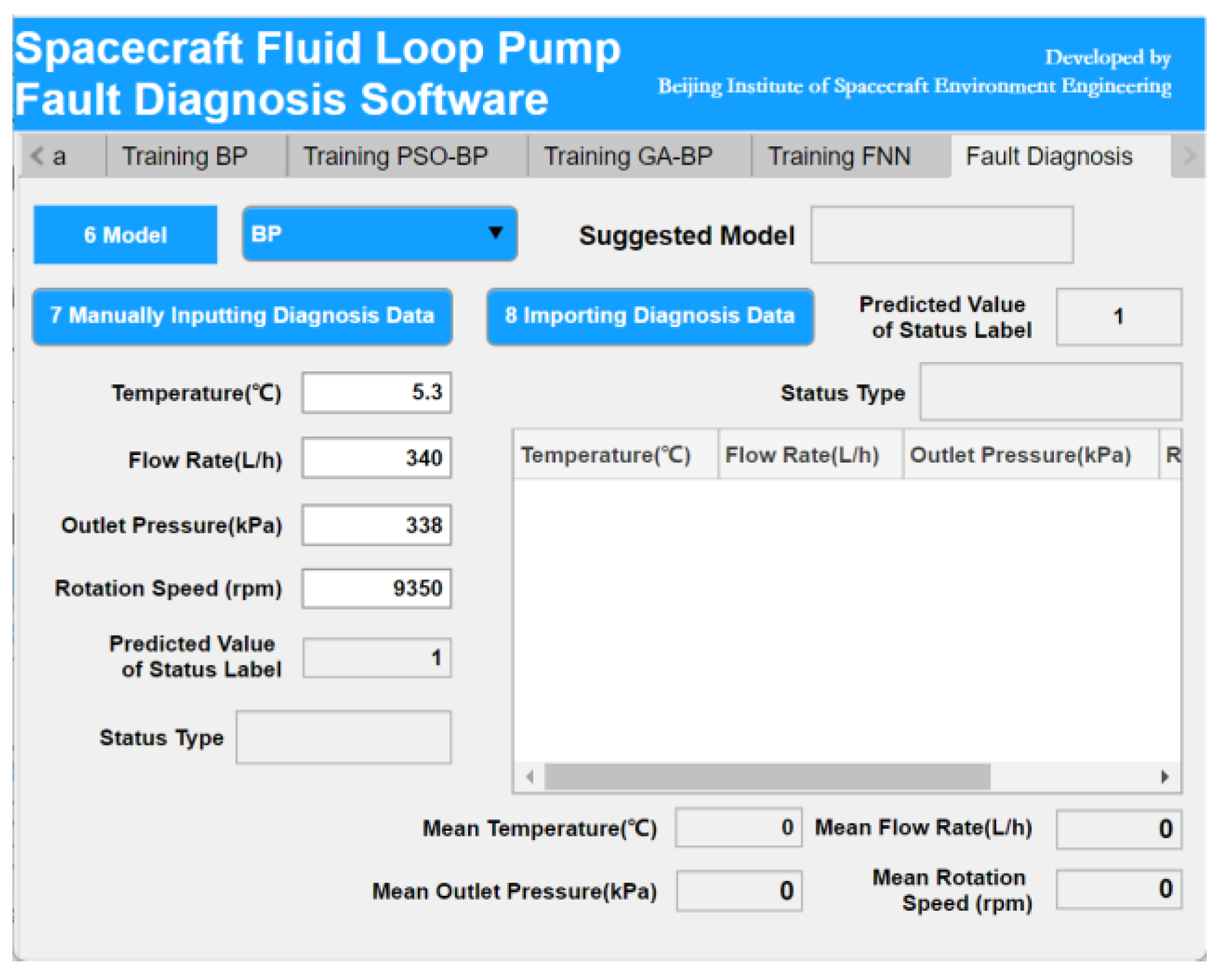This screenshot has width=1226, height=980.
Task: Click the table's right scroll arrow
Action: point(1164,776)
